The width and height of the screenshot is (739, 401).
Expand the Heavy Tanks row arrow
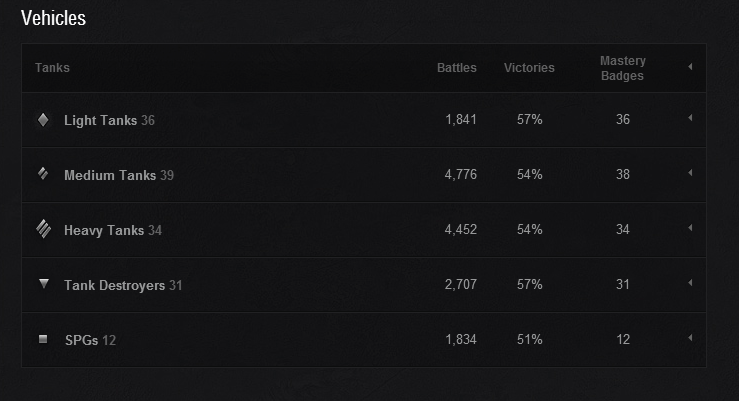tap(690, 229)
